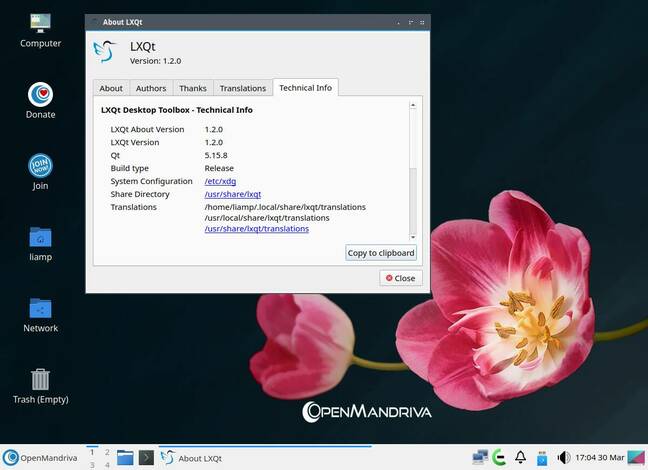648x470 pixels.
Task: Click the scrollbar up arrow in Technical Info
Action: (412, 105)
